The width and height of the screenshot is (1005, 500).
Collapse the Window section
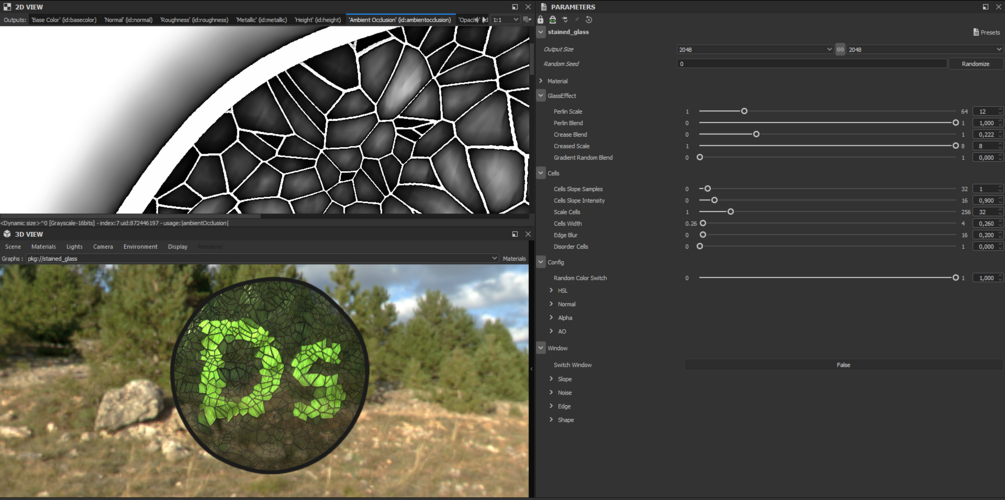(542, 348)
